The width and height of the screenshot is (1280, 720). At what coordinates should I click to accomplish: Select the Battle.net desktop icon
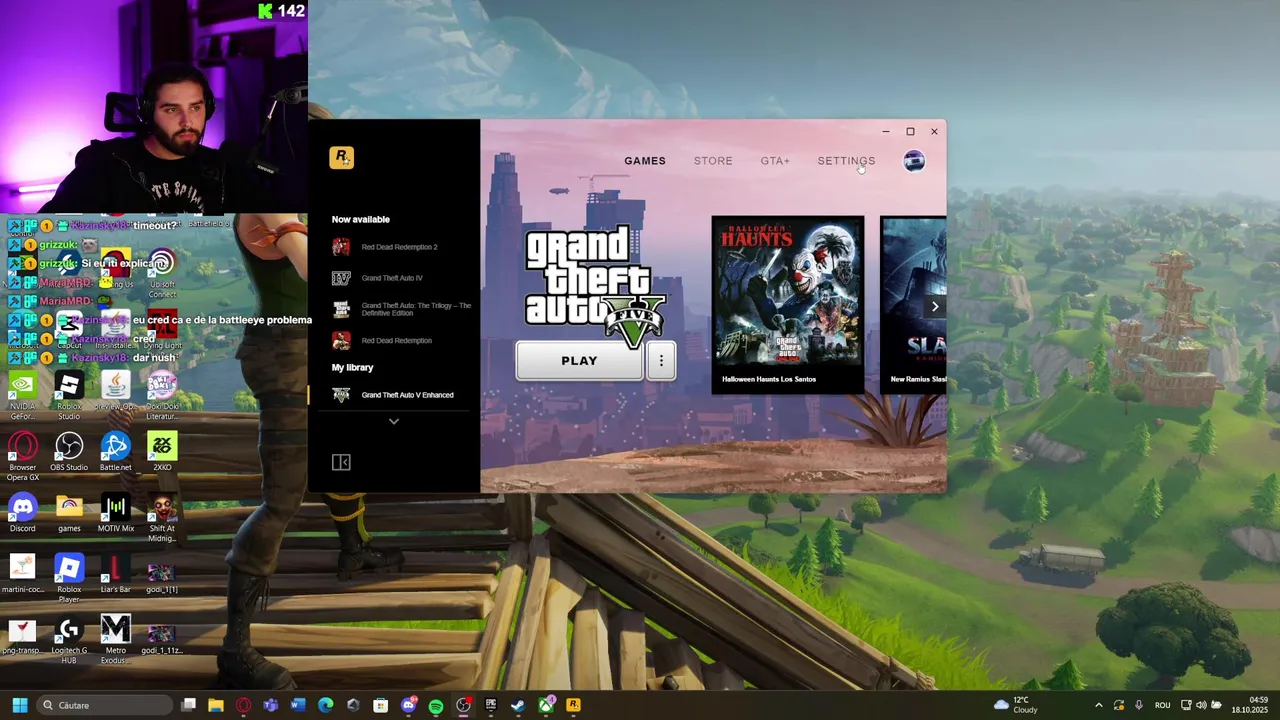click(115, 453)
